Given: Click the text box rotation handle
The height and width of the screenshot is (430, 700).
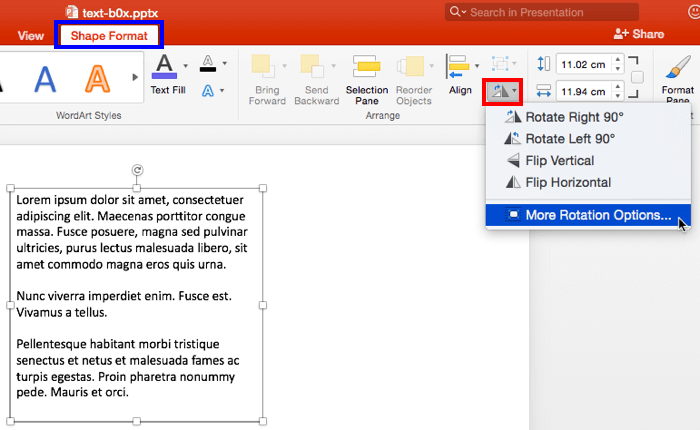Looking at the screenshot, I should [137, 170].
